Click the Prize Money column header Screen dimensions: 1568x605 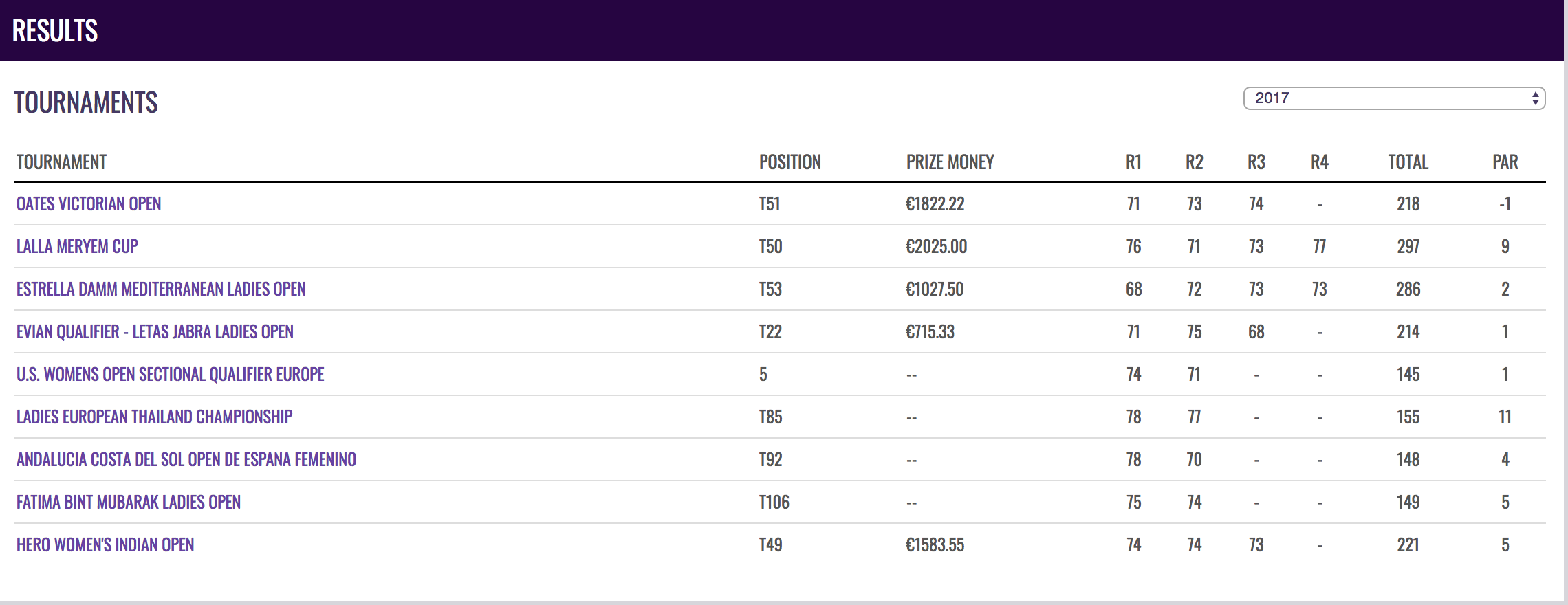(950, 162)
